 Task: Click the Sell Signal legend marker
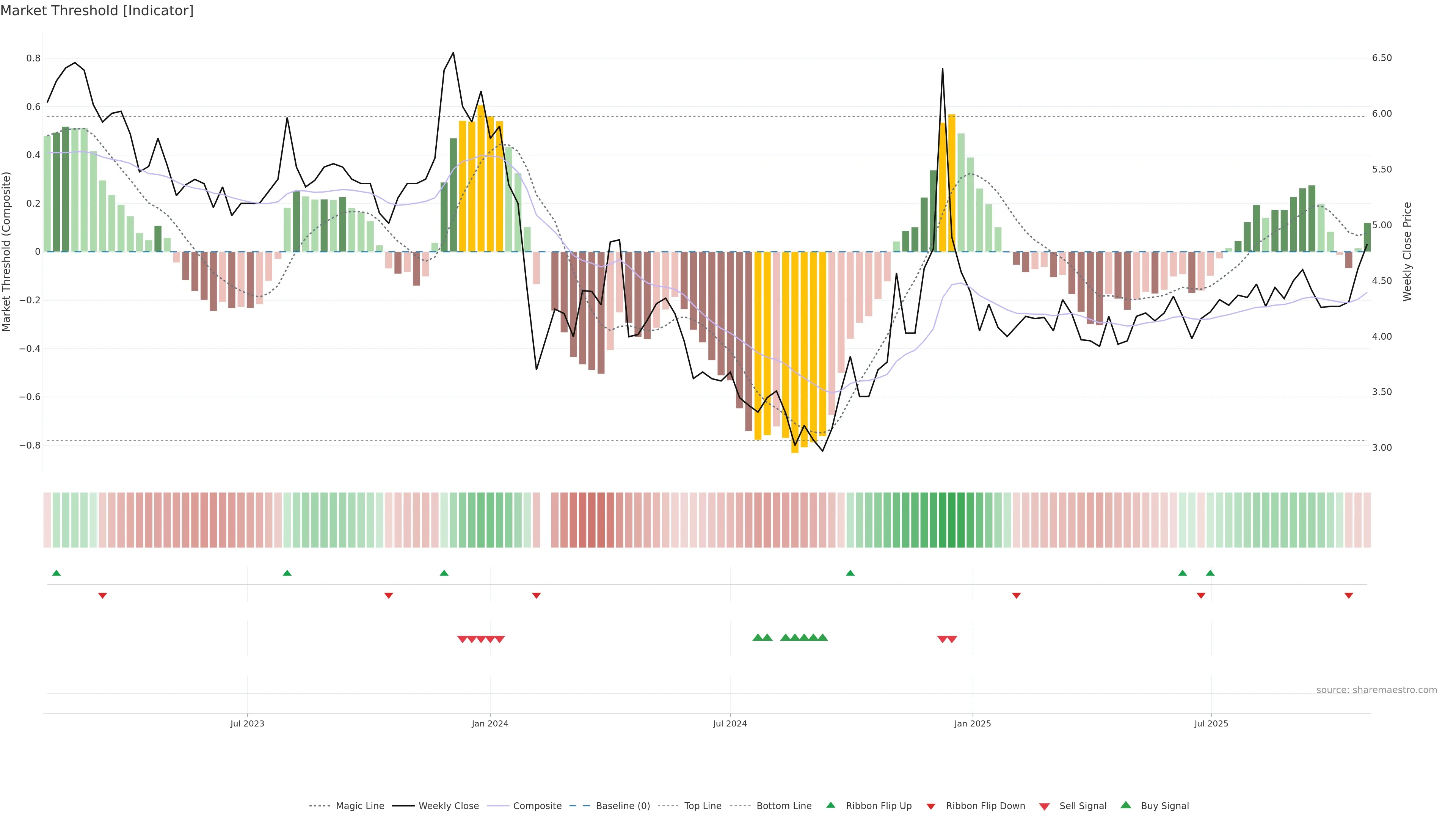pyautogui.click(x=1045, y=806)
